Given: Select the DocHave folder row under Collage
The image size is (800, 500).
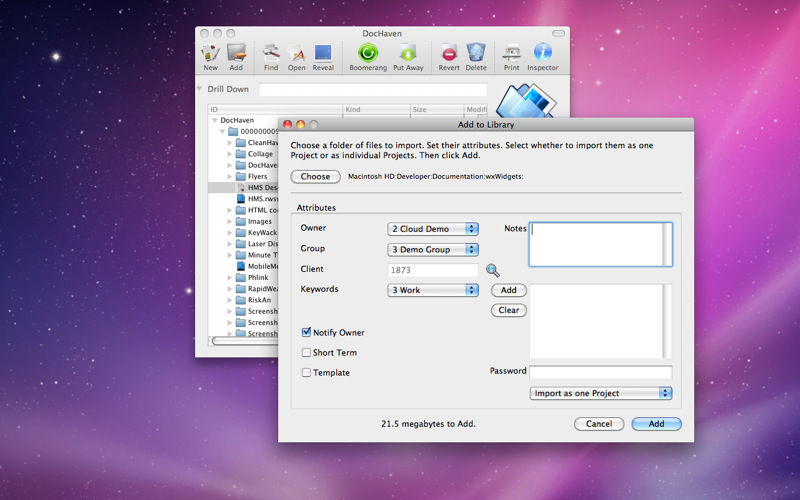Looking at the screenshot, I should [243, 165].
